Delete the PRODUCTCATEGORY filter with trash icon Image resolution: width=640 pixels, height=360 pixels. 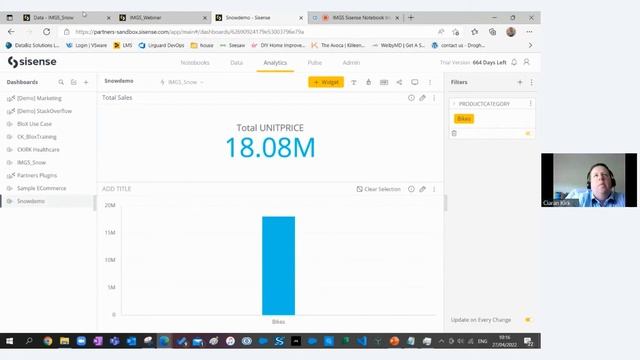[454, 133]
